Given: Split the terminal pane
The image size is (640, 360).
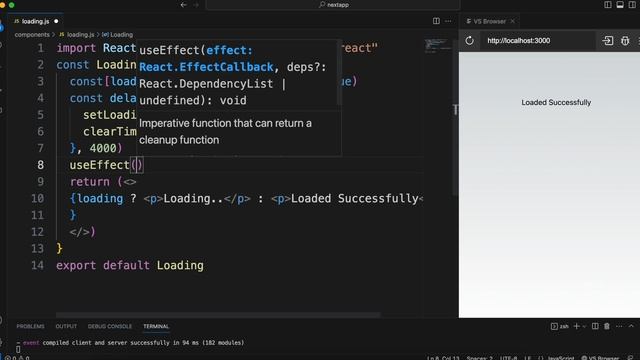Looking at the screenshot, I should 595,326.
